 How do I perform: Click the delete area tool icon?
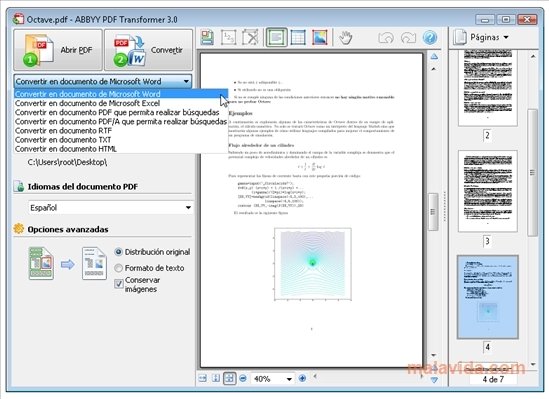[x=250, y=37]
